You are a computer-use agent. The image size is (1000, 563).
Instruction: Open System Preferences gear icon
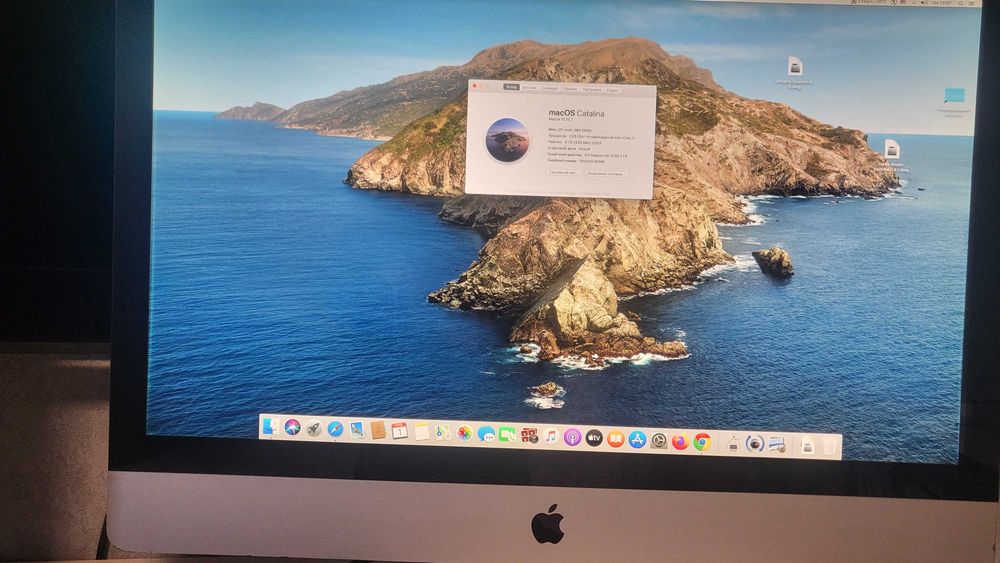[x=659, y=440]
